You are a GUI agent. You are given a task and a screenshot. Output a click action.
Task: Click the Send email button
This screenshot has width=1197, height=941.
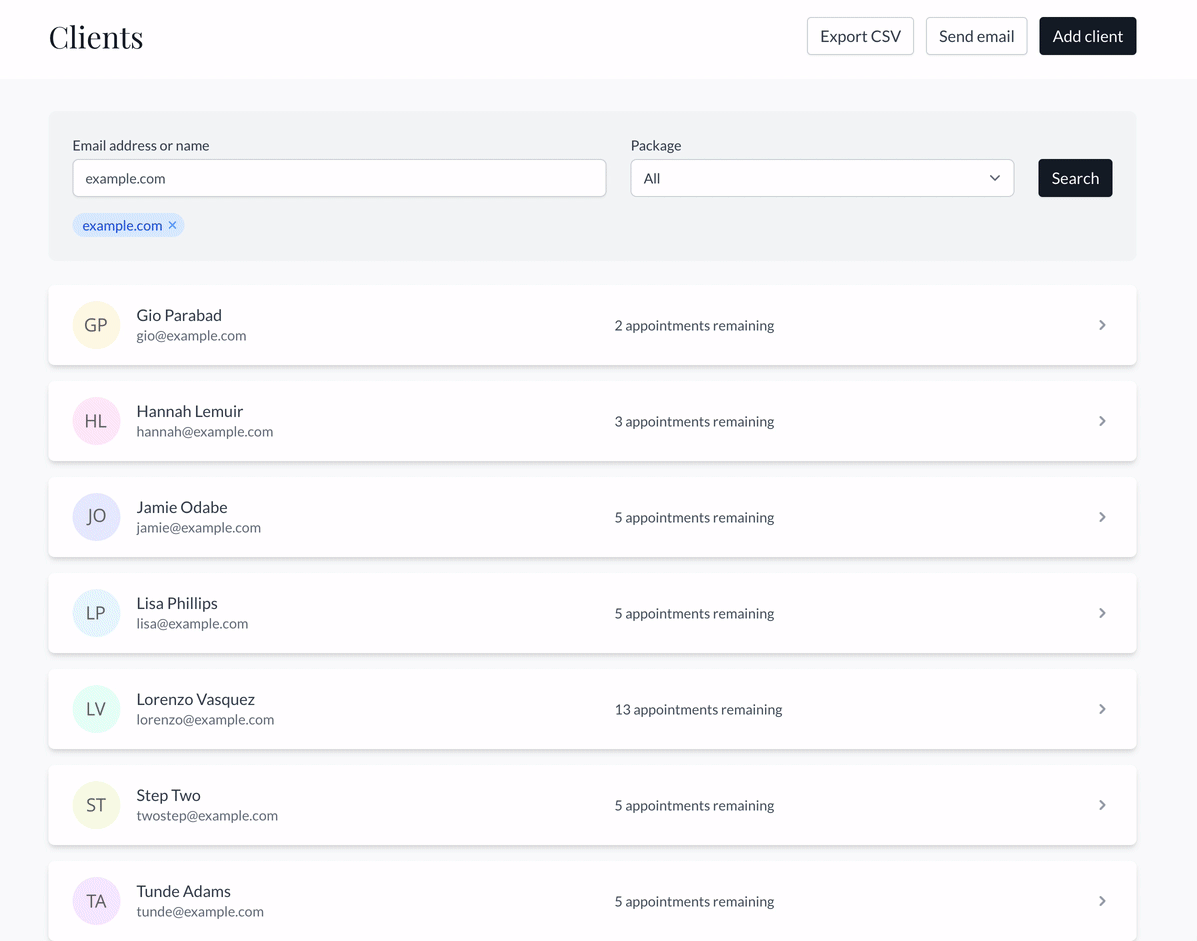click(976, 36)
